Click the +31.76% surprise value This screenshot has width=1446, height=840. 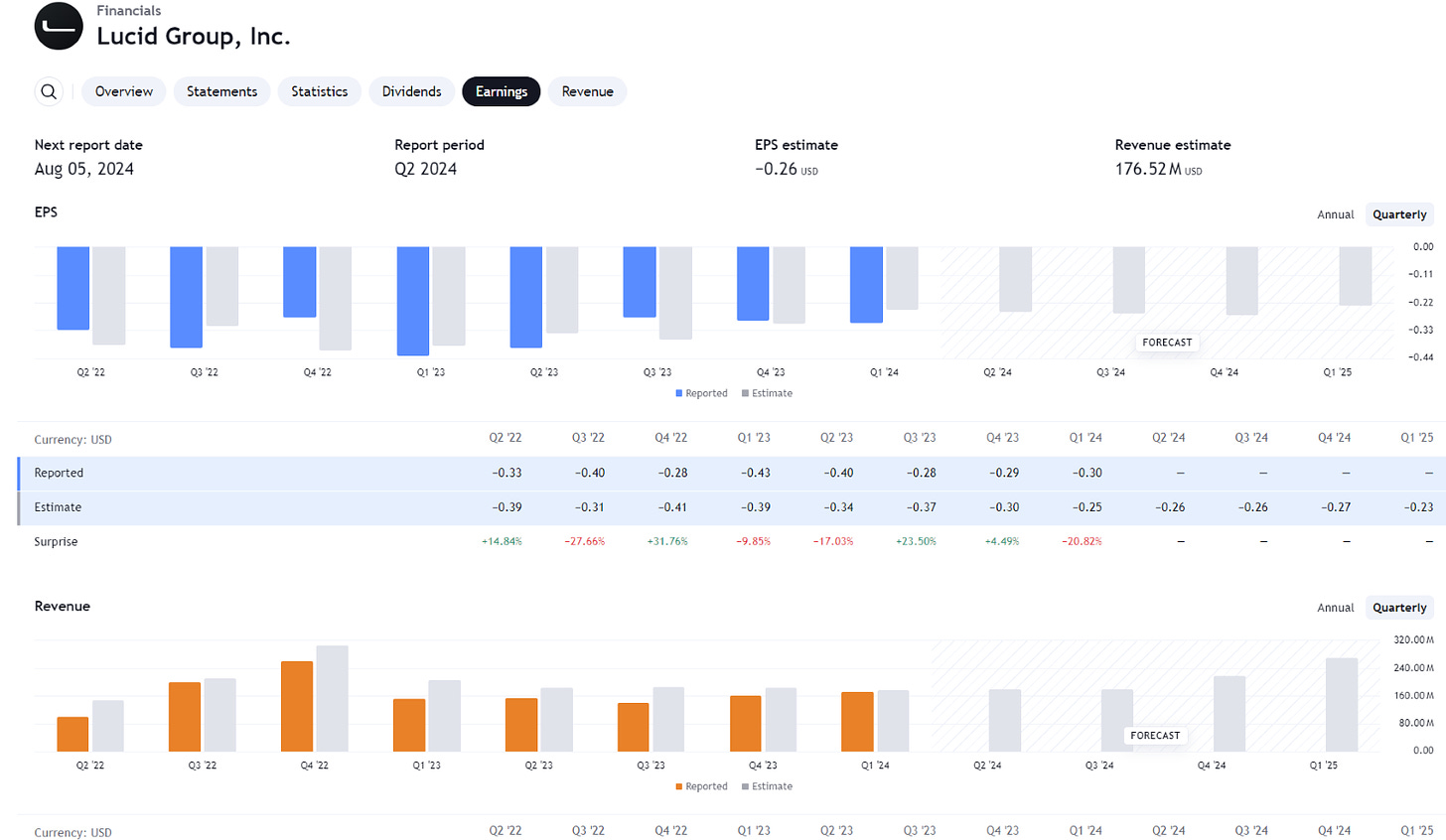coord(667,542)
